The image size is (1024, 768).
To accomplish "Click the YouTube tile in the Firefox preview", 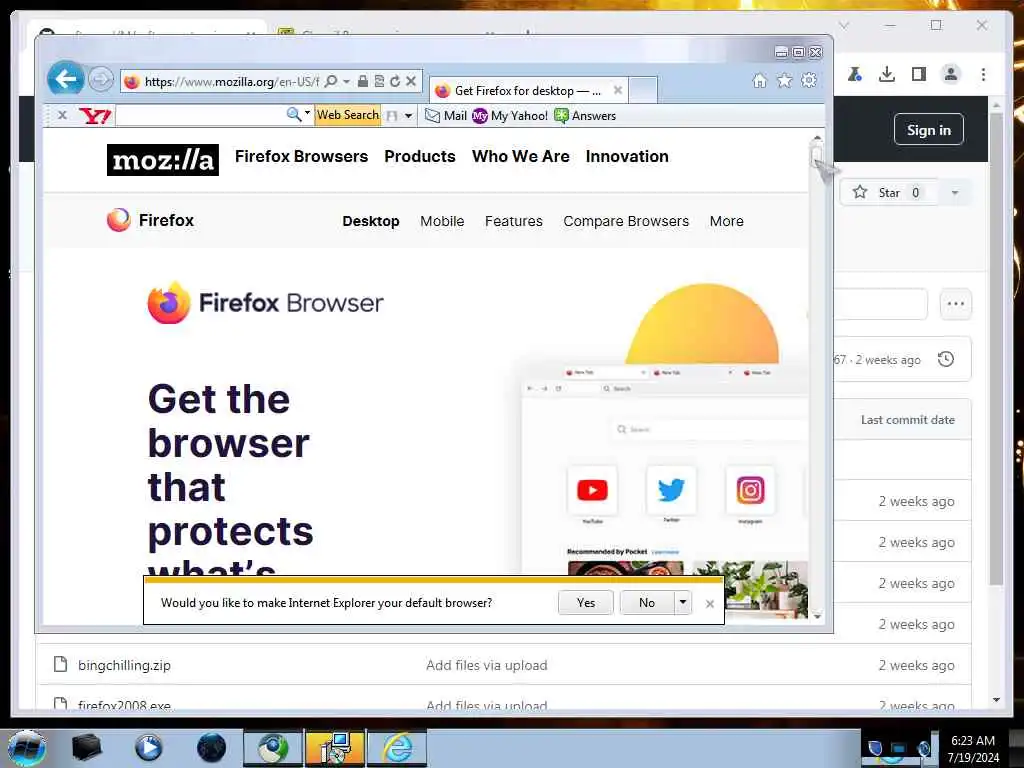I will [x=592, y=490].
